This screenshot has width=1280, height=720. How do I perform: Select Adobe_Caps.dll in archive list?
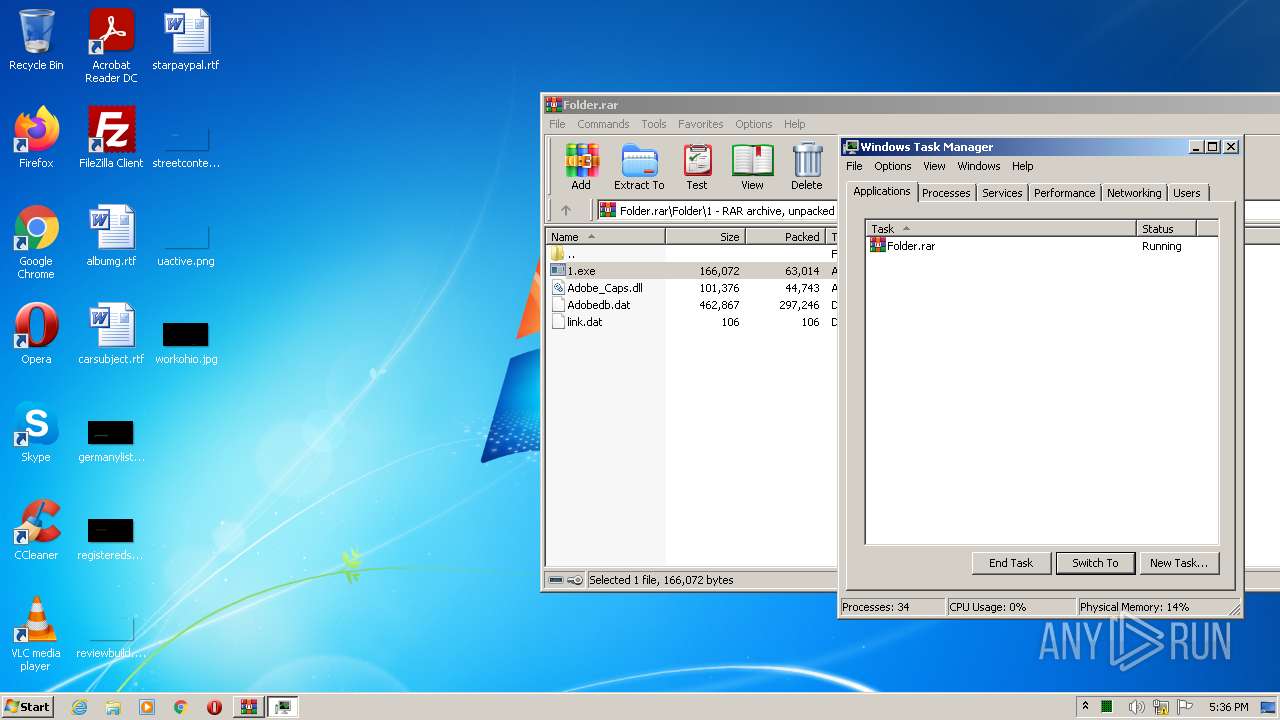691,288
